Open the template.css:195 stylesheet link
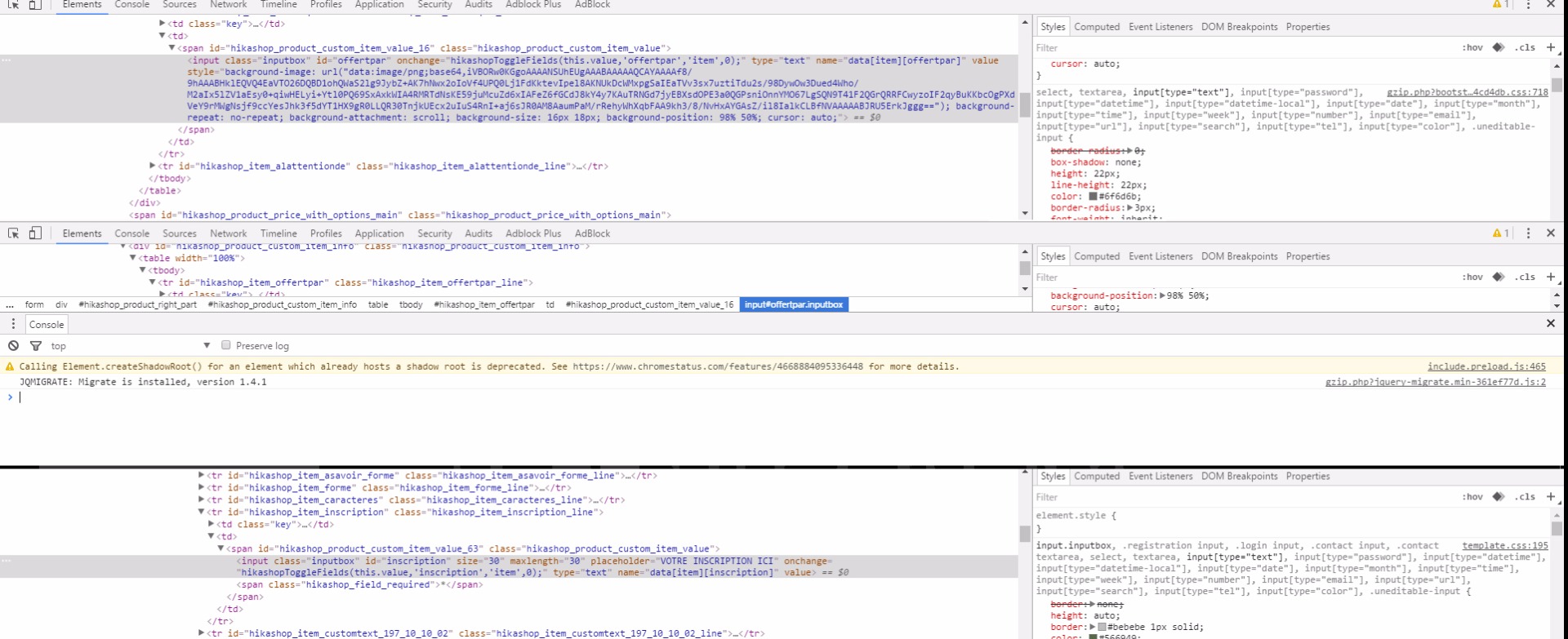This screenshot has height=639, width=1568. tap(1505, 545)
